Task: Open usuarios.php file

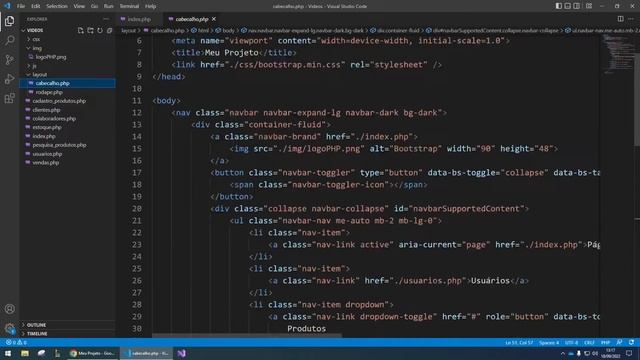Action: (x=47, y=154)
